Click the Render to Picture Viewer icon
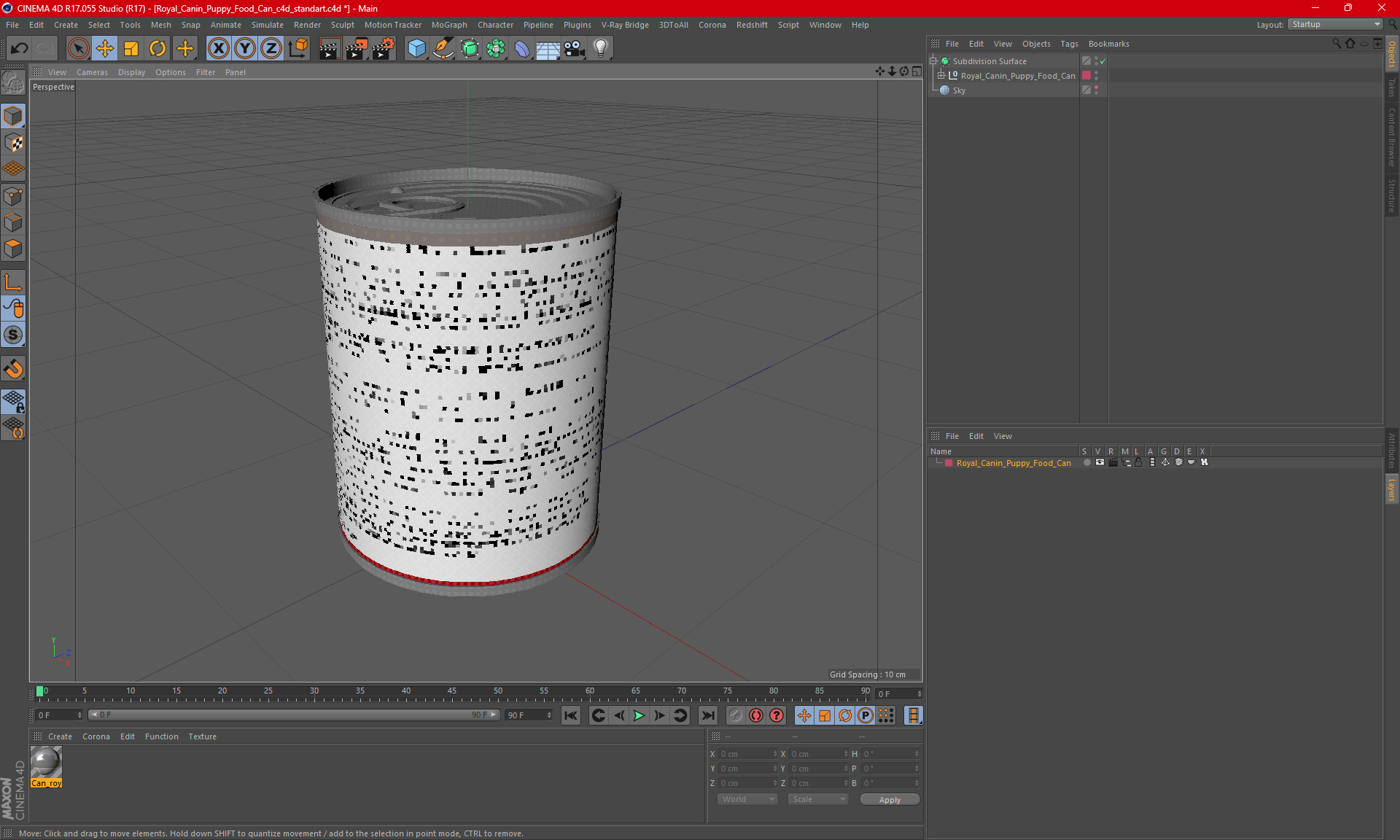Screen dimensions: 1400x840 pos(357,49)
